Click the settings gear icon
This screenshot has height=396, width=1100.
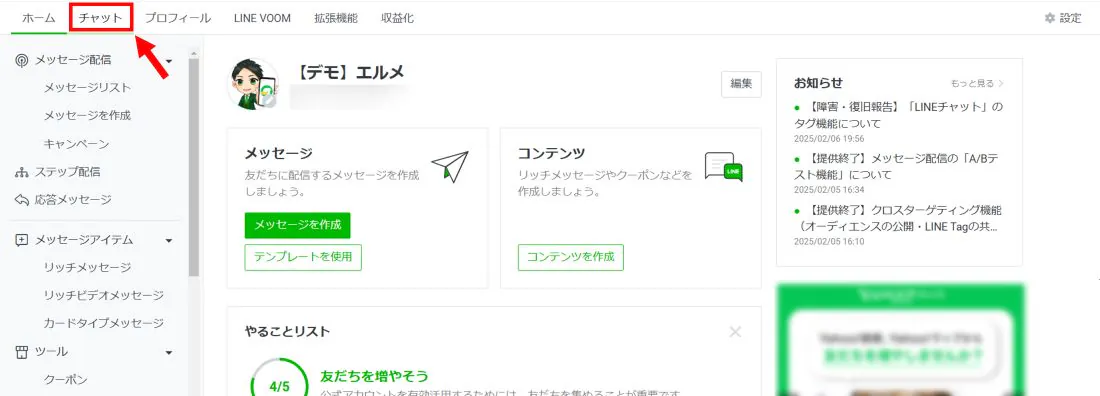(x=1049, y=18)
